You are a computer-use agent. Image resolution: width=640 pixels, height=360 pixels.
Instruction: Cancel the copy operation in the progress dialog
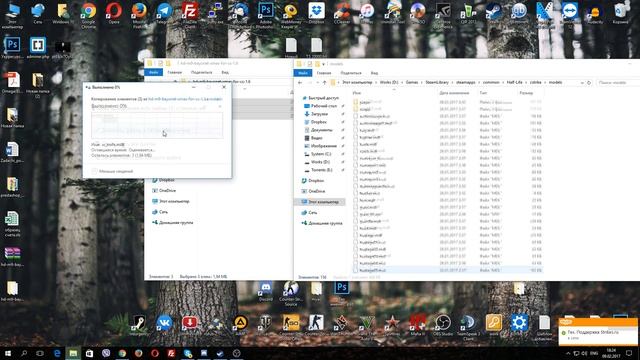pos(220,106)
